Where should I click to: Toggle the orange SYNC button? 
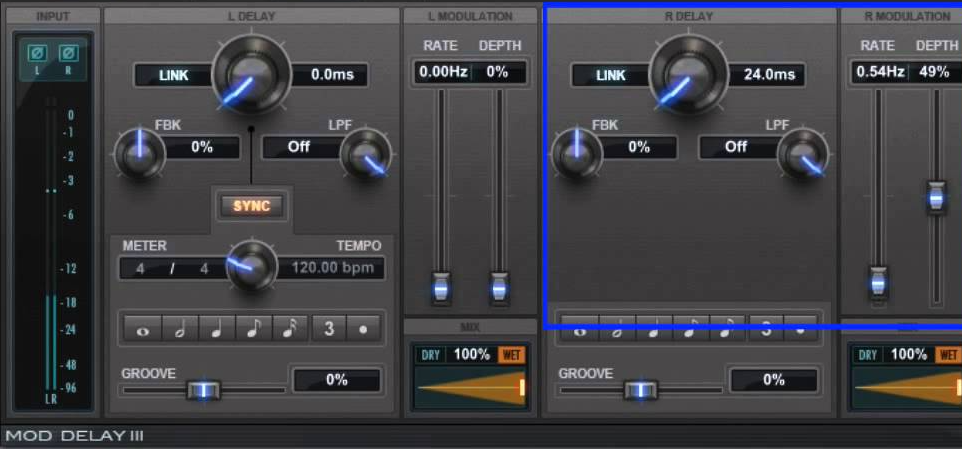pyautogui.click(x=252, y=206)
